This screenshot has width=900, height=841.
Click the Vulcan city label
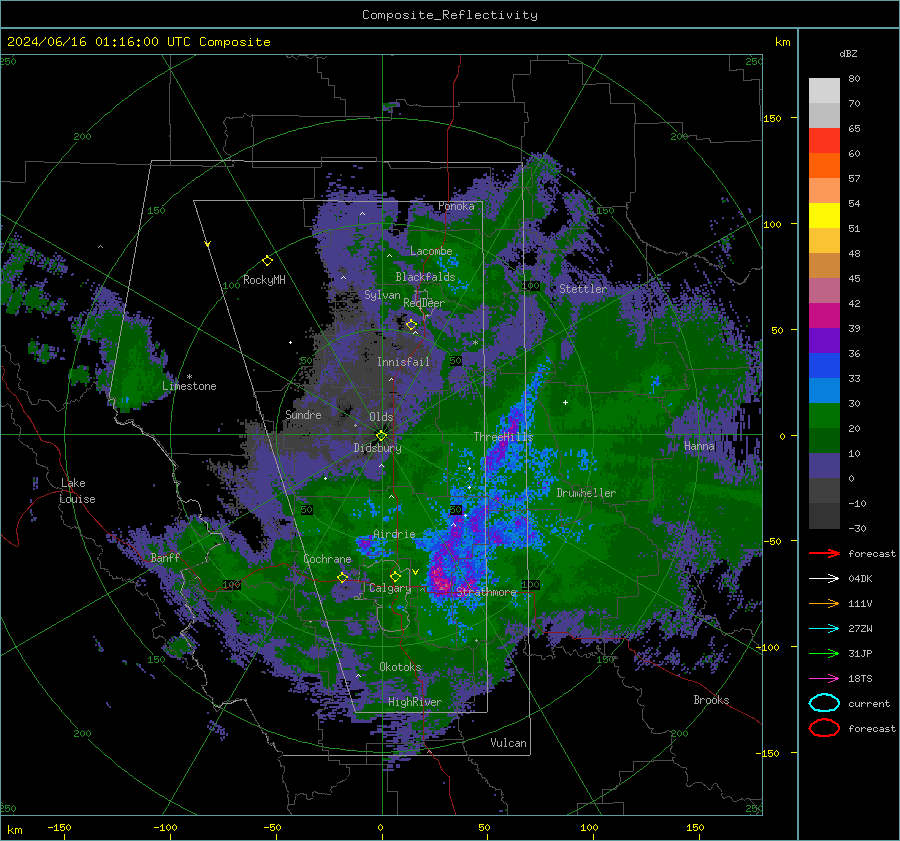(508, 743)
